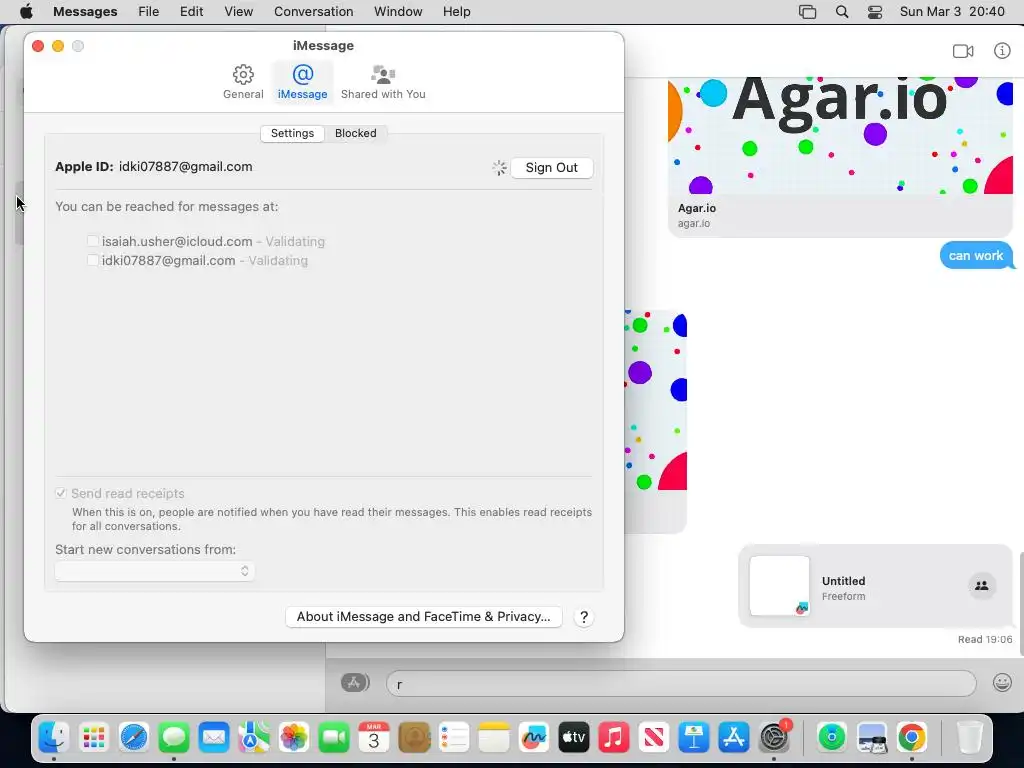Image resolution: width=1024 pixels, height=768 pixels.
Task: Open Contacts from the Dock
Action: point(414,738)
